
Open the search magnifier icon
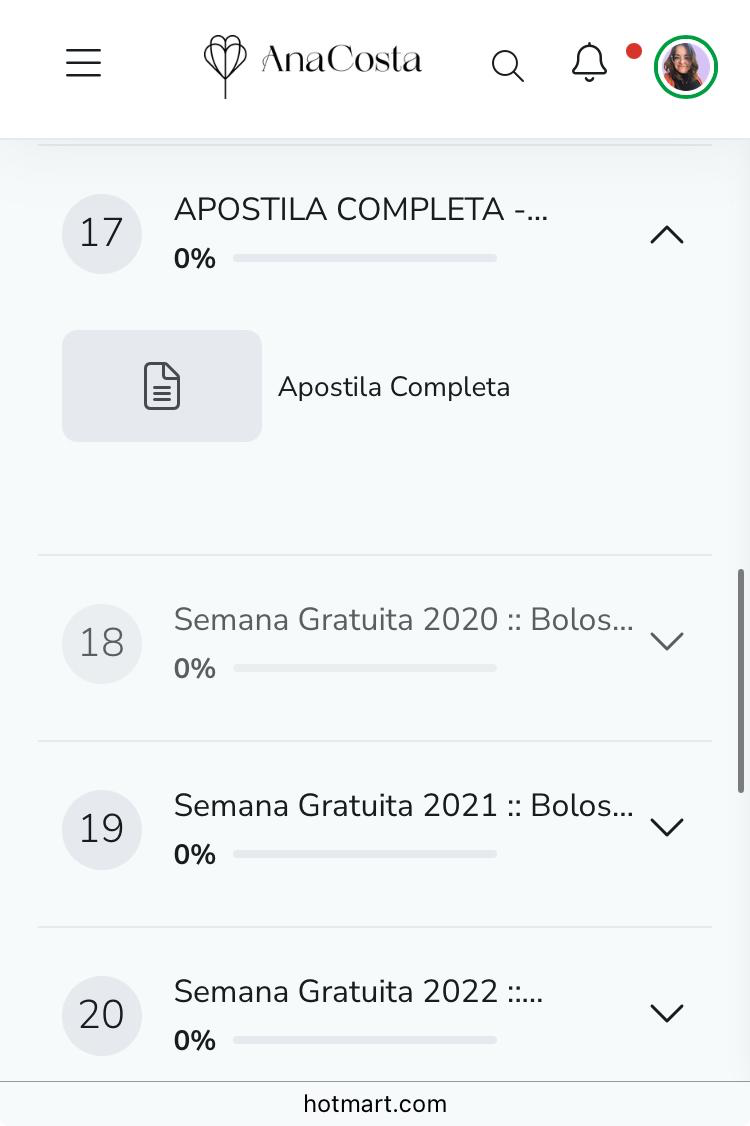pos(507,66)
